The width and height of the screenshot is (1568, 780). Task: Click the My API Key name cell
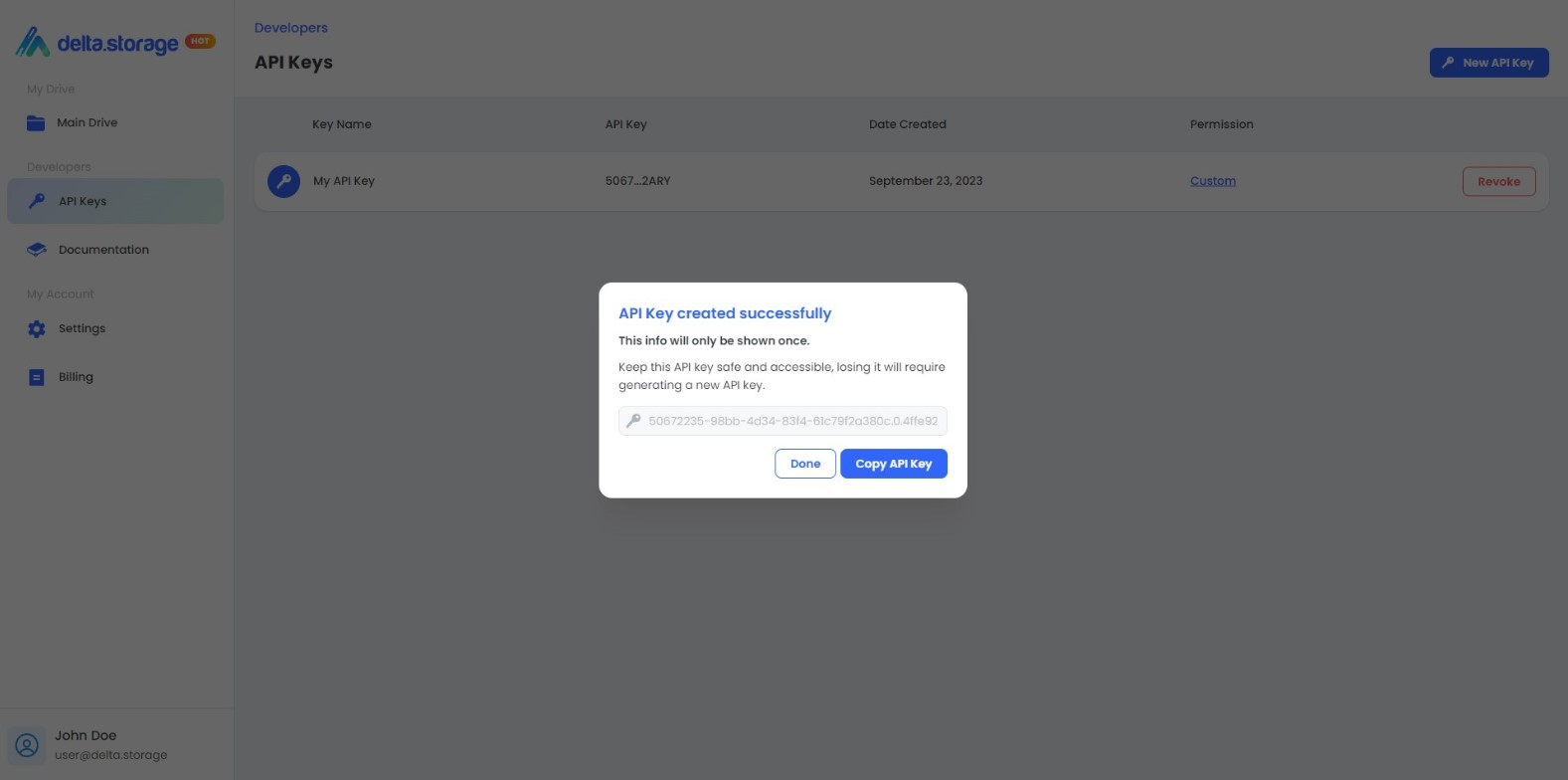[344, 181]
